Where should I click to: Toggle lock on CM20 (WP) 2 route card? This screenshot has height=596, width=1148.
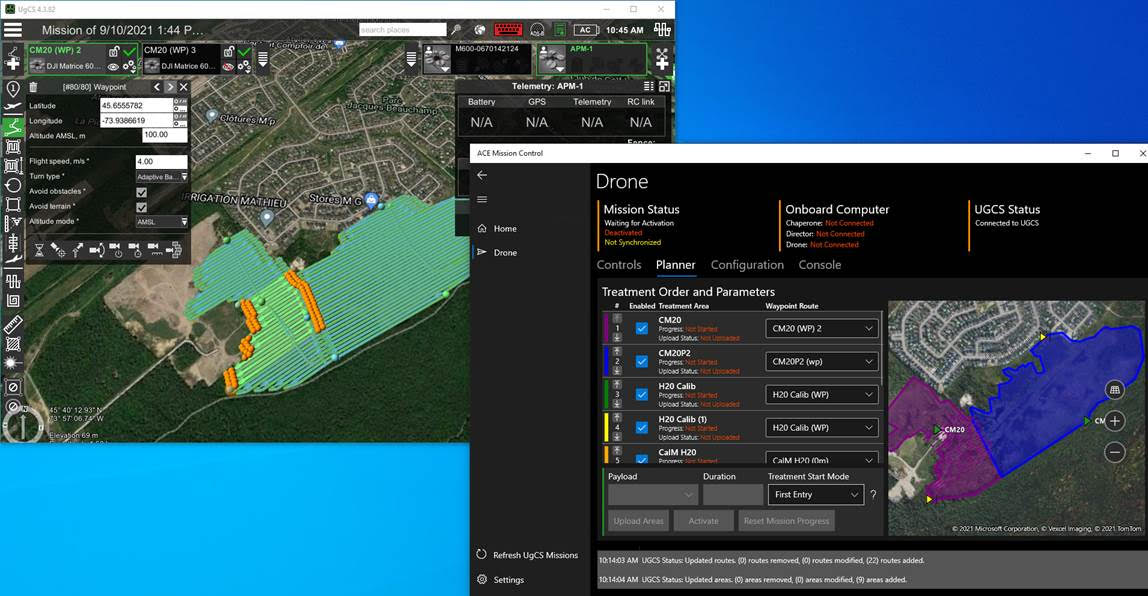pos(114,51)
